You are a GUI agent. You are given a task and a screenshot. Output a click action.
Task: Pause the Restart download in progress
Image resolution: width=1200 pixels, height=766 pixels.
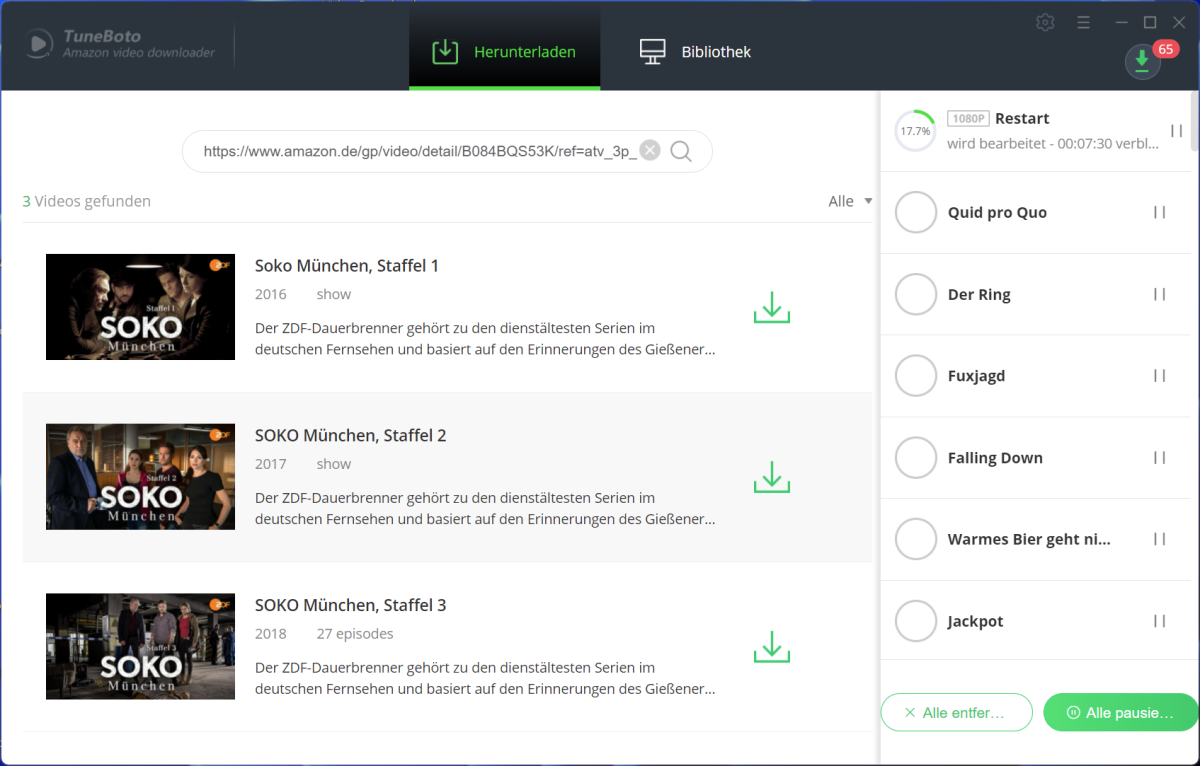click(x=1178, y=130)
